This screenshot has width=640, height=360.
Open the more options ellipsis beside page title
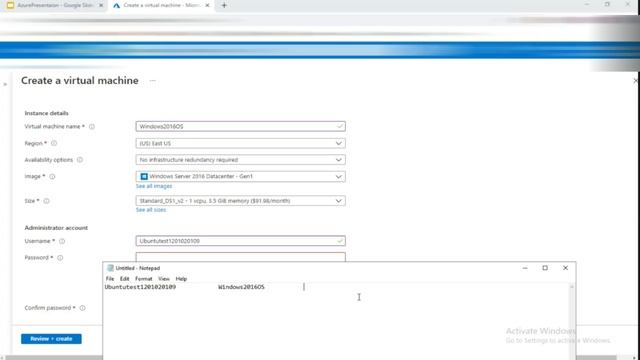pos(153,80)
